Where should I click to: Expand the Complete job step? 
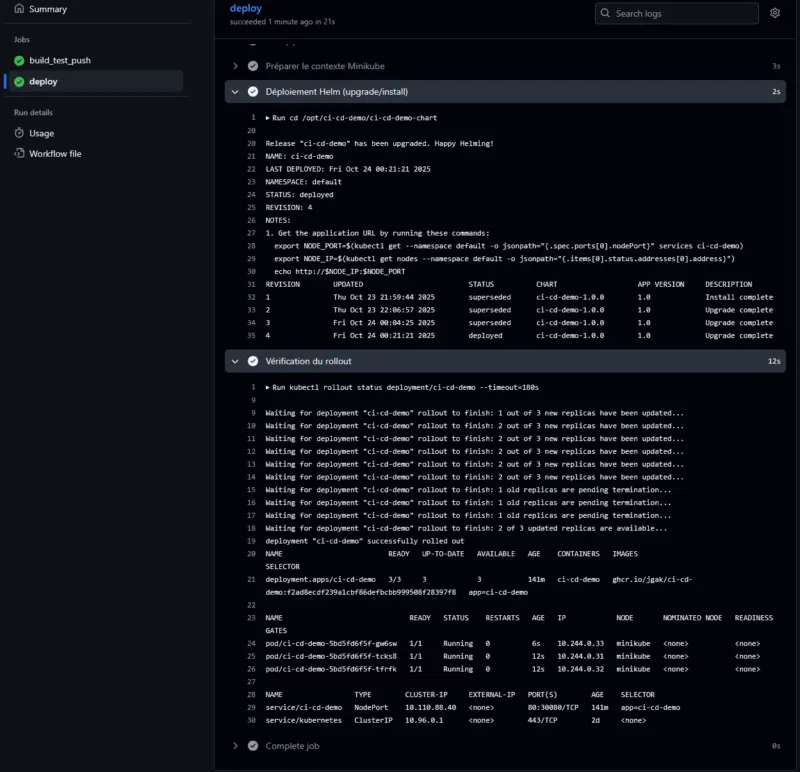(x=236, y=746)
